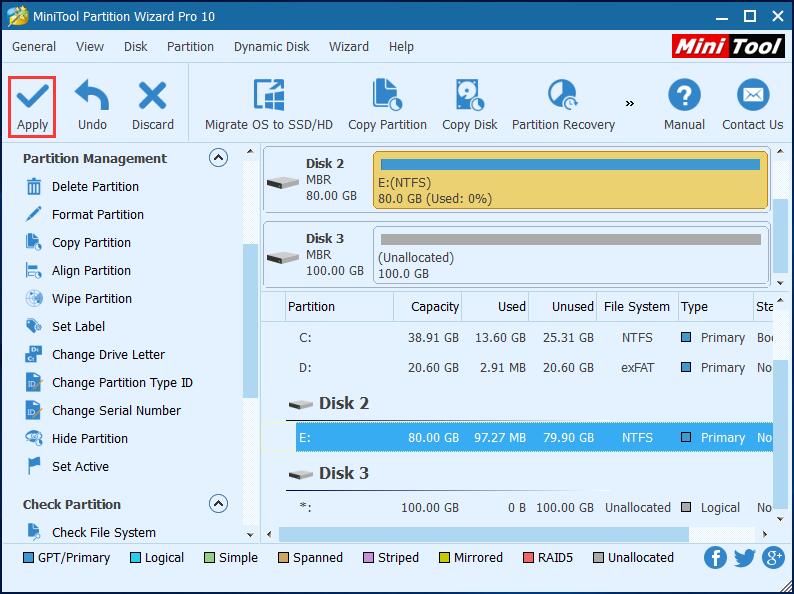Sort by the Type column header
The image size is (794, 594).
click(716, 306)
